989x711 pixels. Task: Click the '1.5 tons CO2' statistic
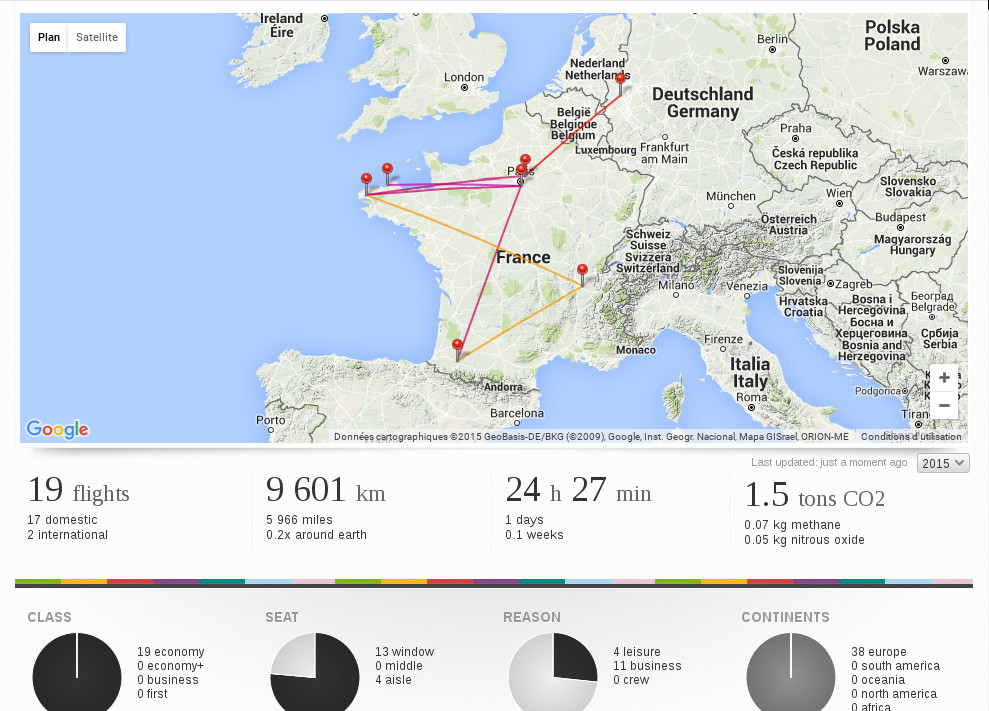tap(814, 495)
